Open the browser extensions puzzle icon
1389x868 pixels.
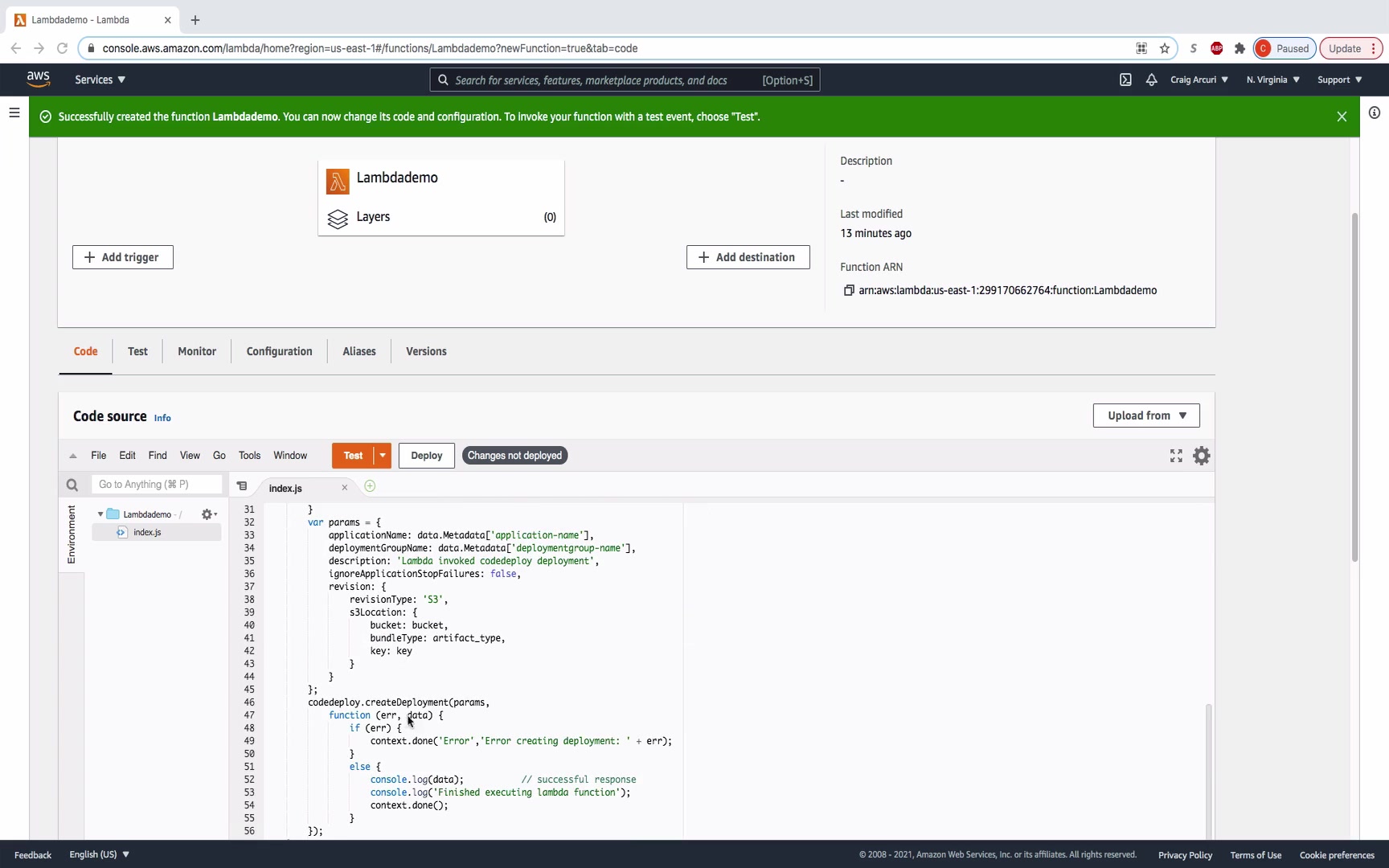point(1239,48)
